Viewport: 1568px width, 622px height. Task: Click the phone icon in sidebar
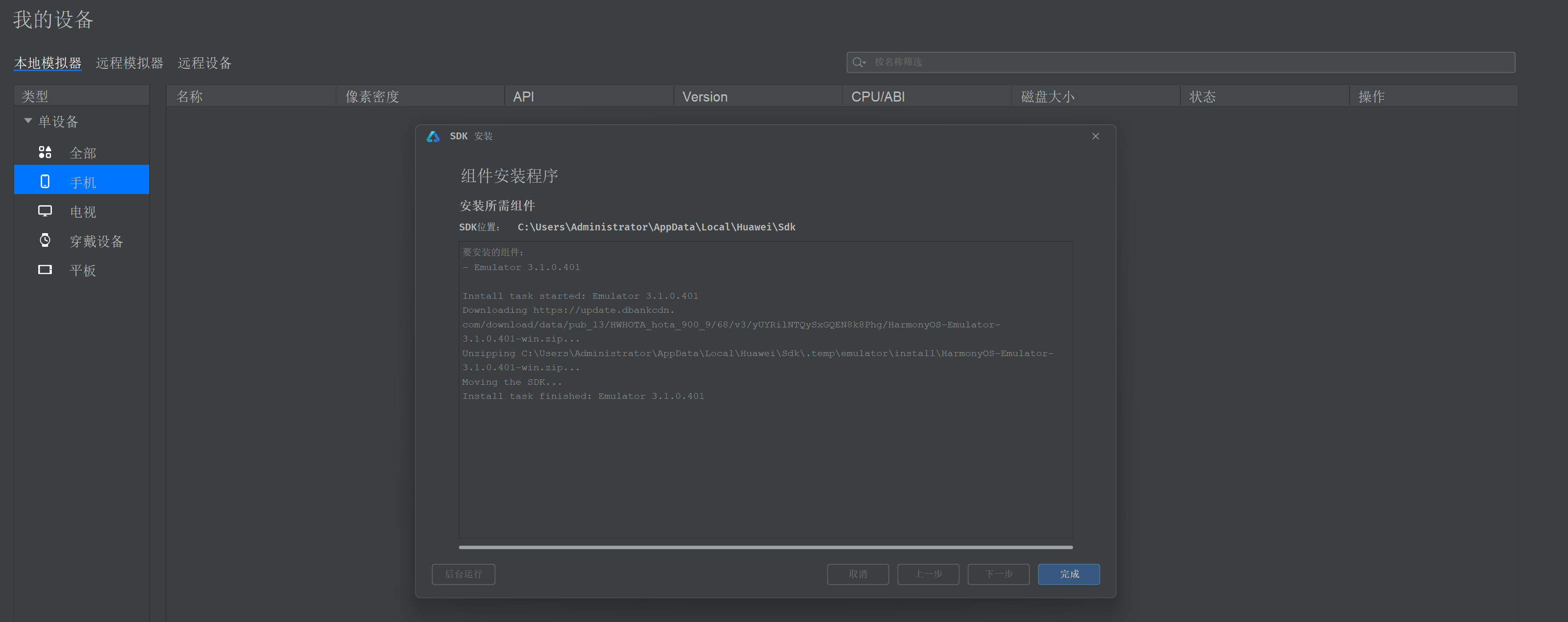(45, 181)
